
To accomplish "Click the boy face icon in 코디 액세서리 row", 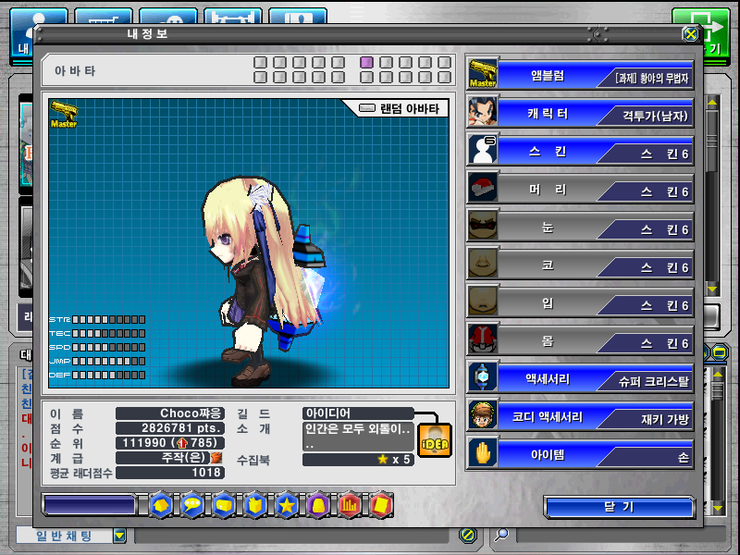I will pyautogui.click(x=483, y=415).
